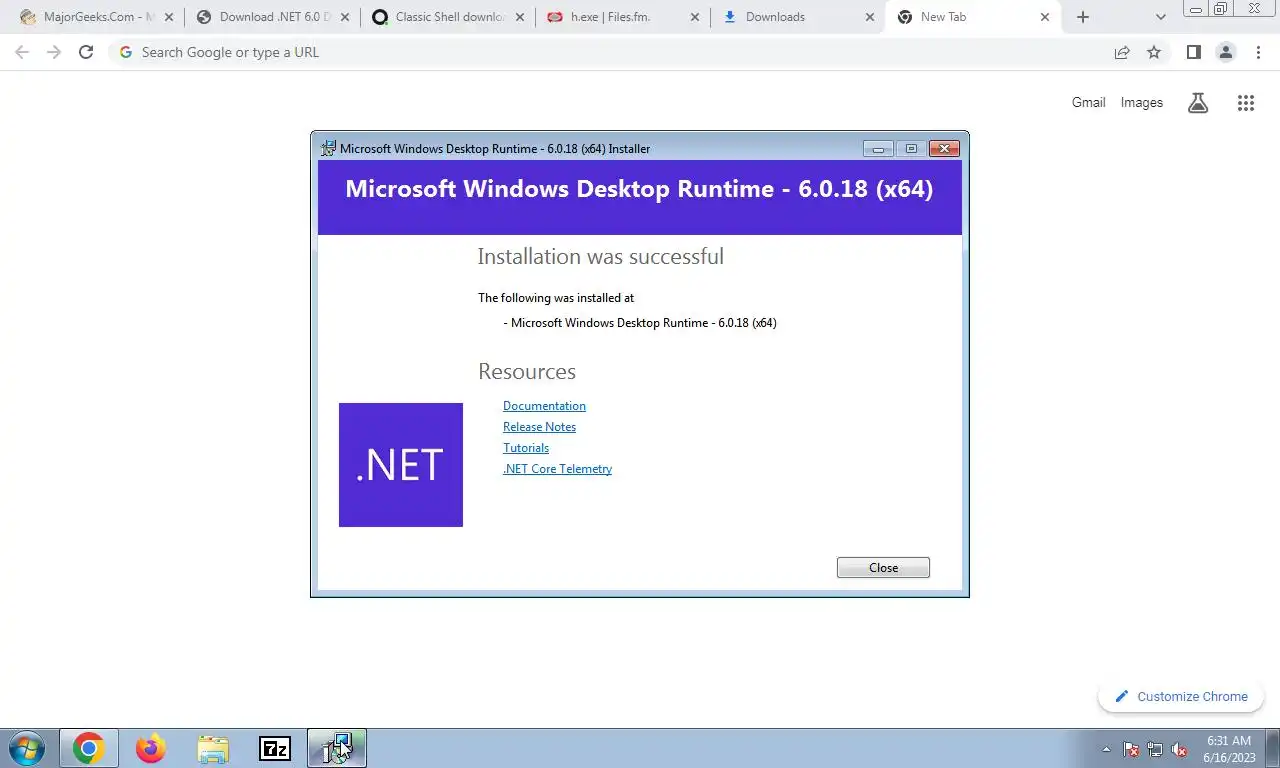Open a new Chrome tab
This screenshot has height=768, width=1280.
point(1083,17)
